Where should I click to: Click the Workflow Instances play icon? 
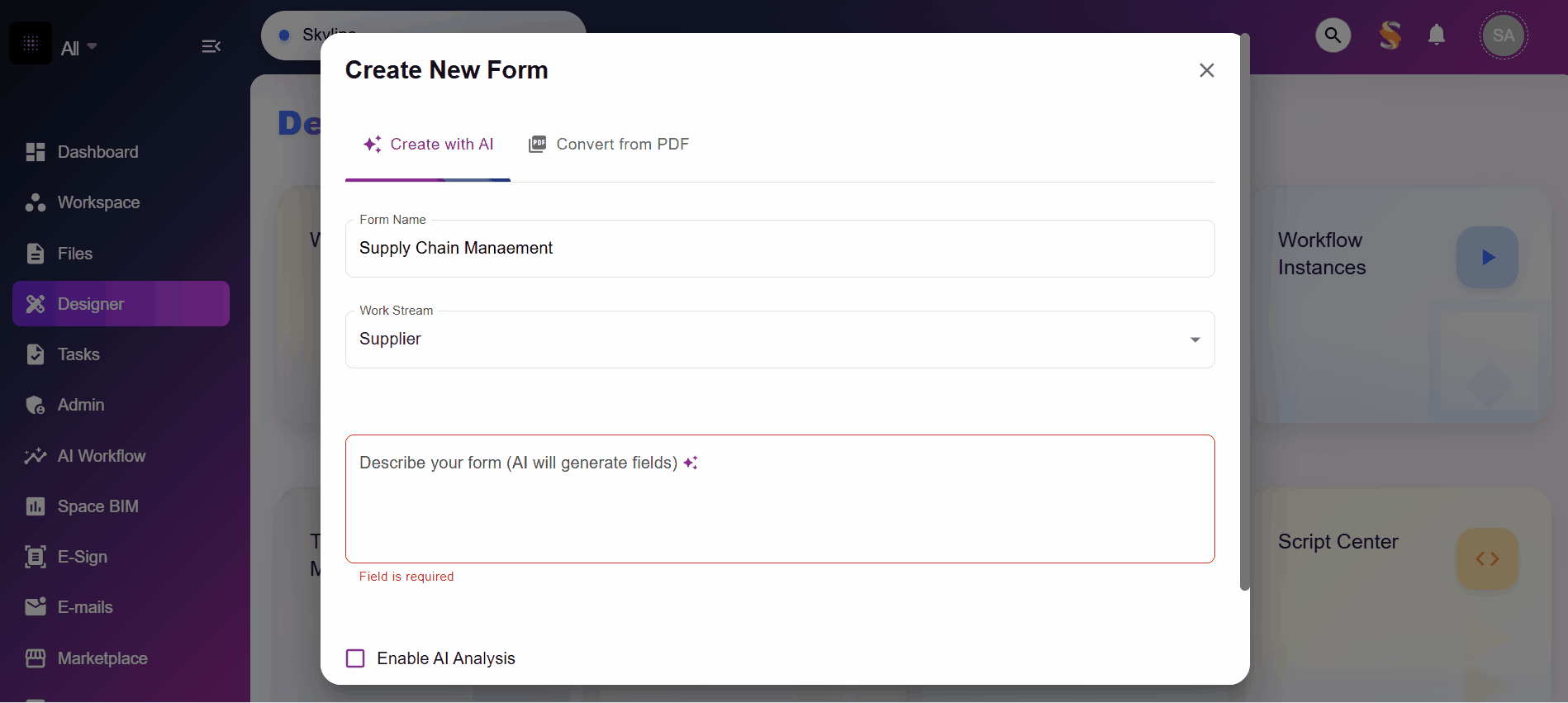click(x=1487, y=257)
